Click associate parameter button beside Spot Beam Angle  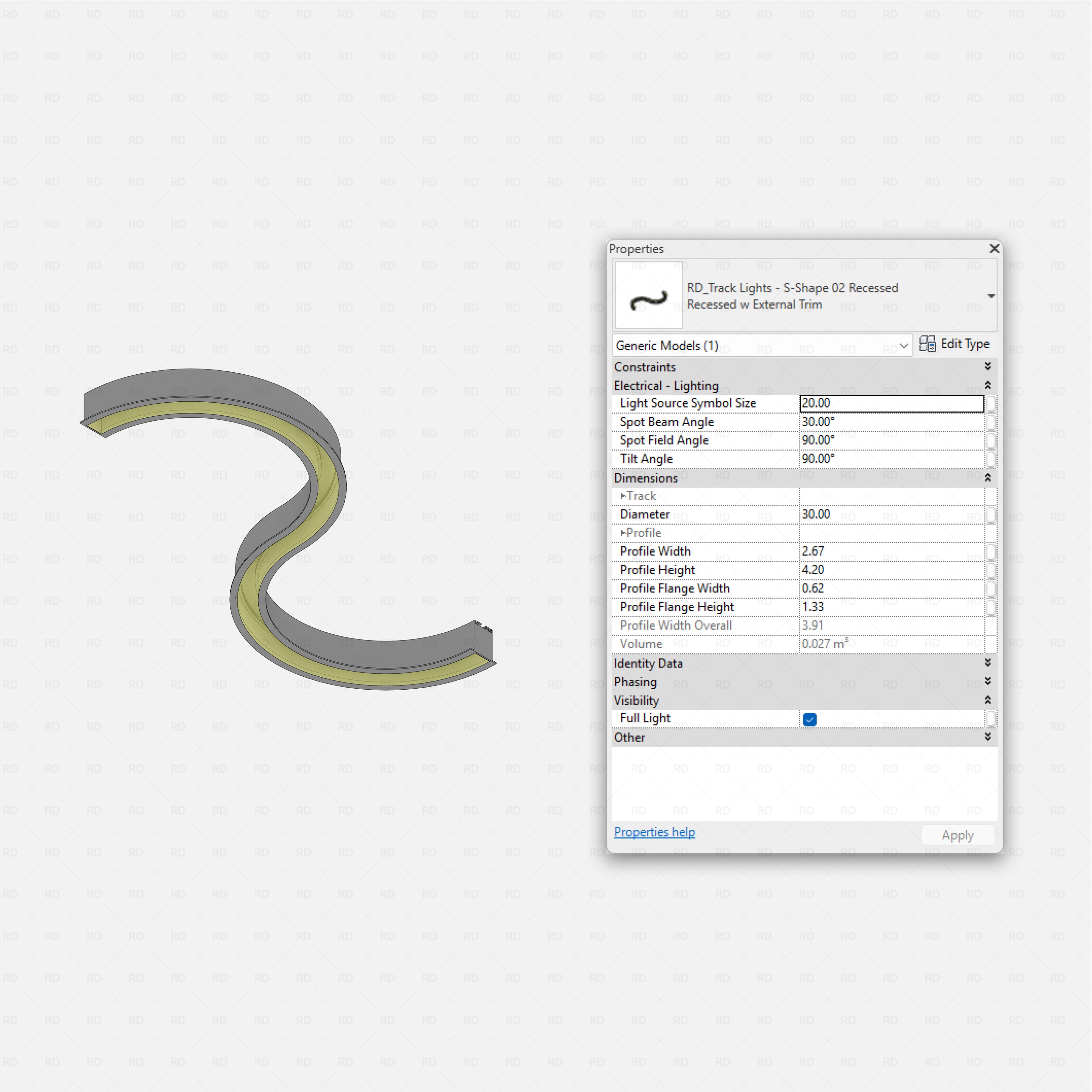point(992,422)
